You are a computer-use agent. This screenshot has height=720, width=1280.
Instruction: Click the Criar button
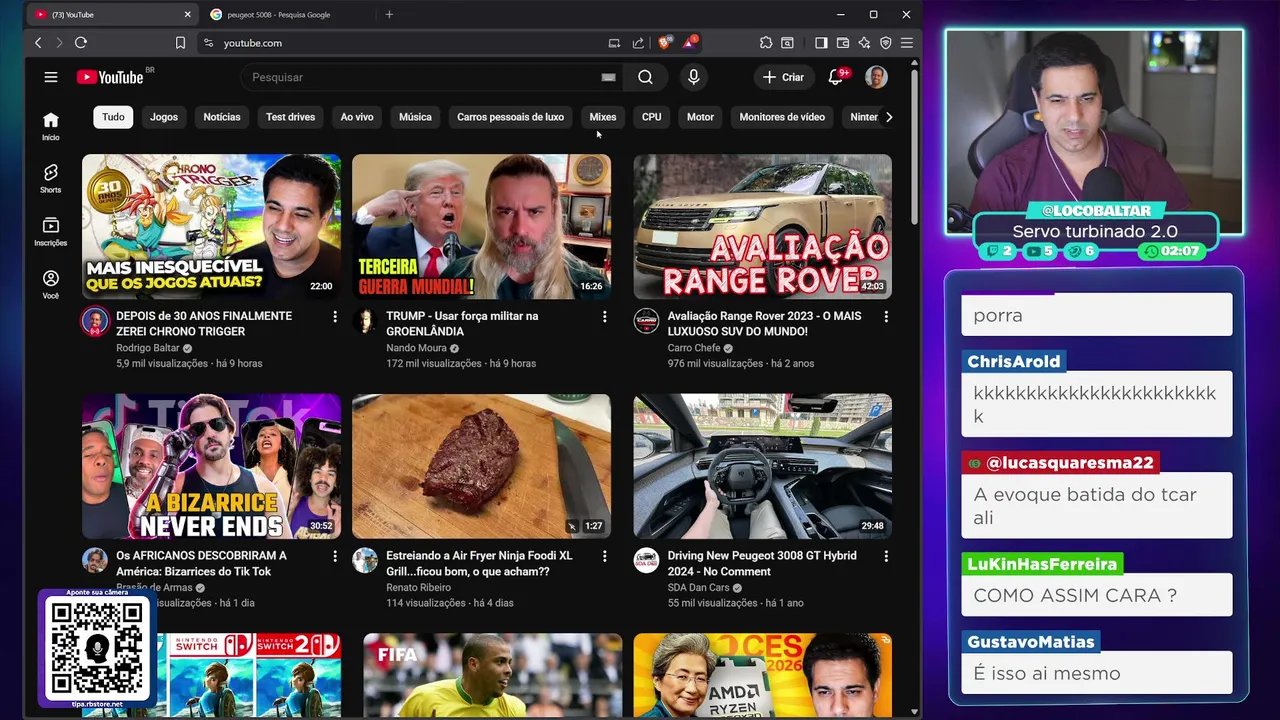pyautogui.click(x=783, y=77)
